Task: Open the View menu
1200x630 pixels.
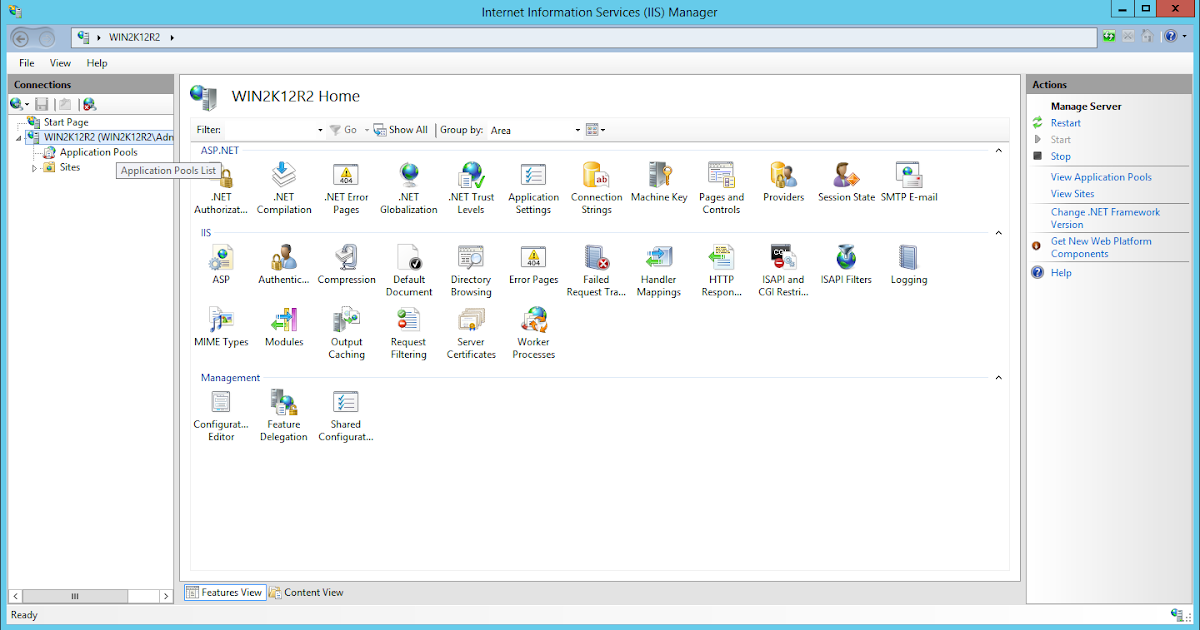Action: tap(61, 63)
